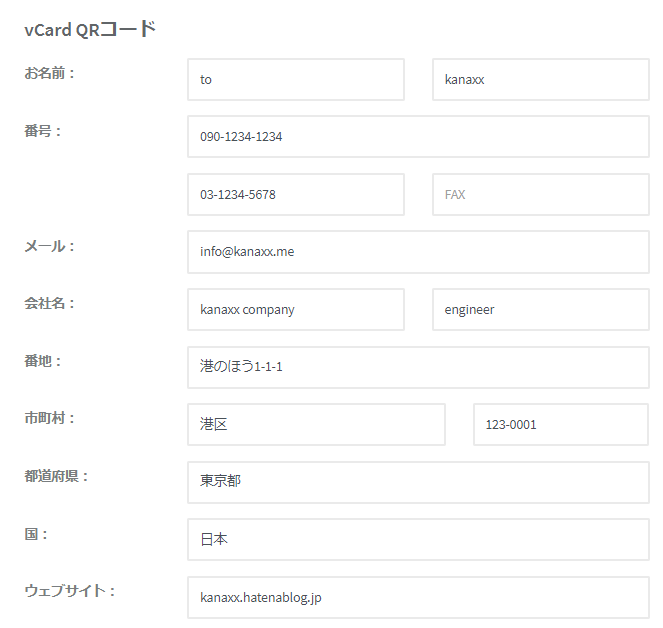Click the country field containing 日本
The height and width of the screenshot is (628, 663).
coord(419,540)
